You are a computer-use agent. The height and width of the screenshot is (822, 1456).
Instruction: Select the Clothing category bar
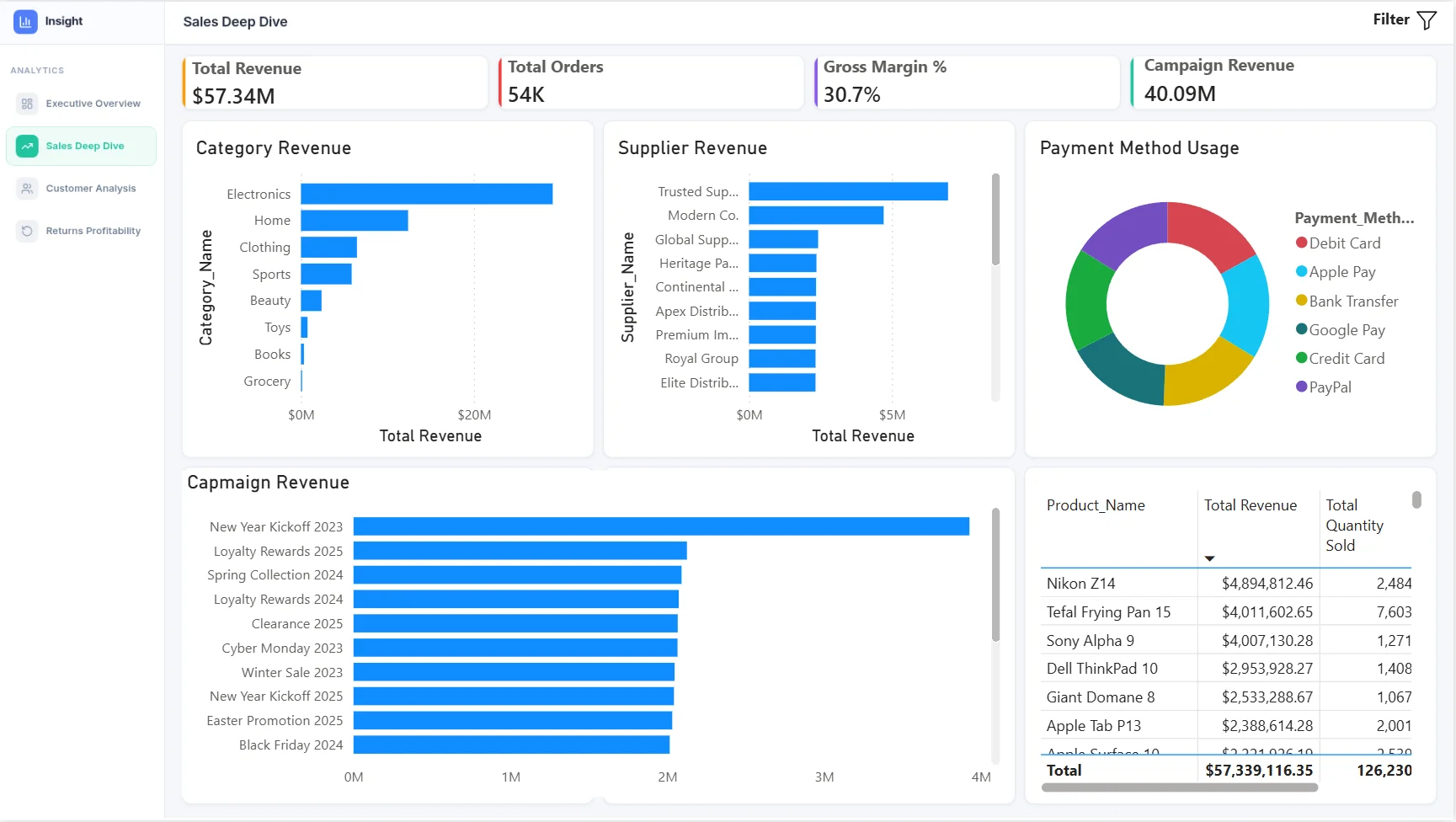pyautogui.click(x=328, y=247)
